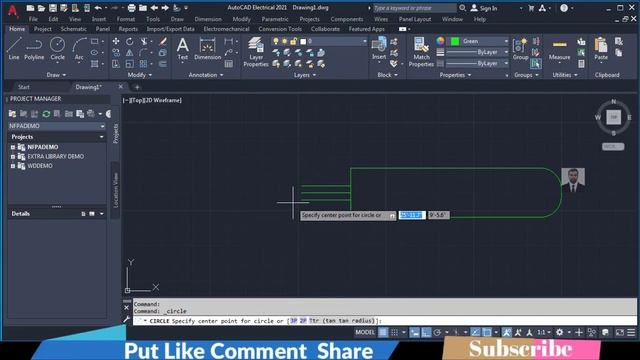The width and height of the screenshot is (640, 360).
Task: Click the Open folder icon in quick access toolbar
Action: (x=41, y=8)
